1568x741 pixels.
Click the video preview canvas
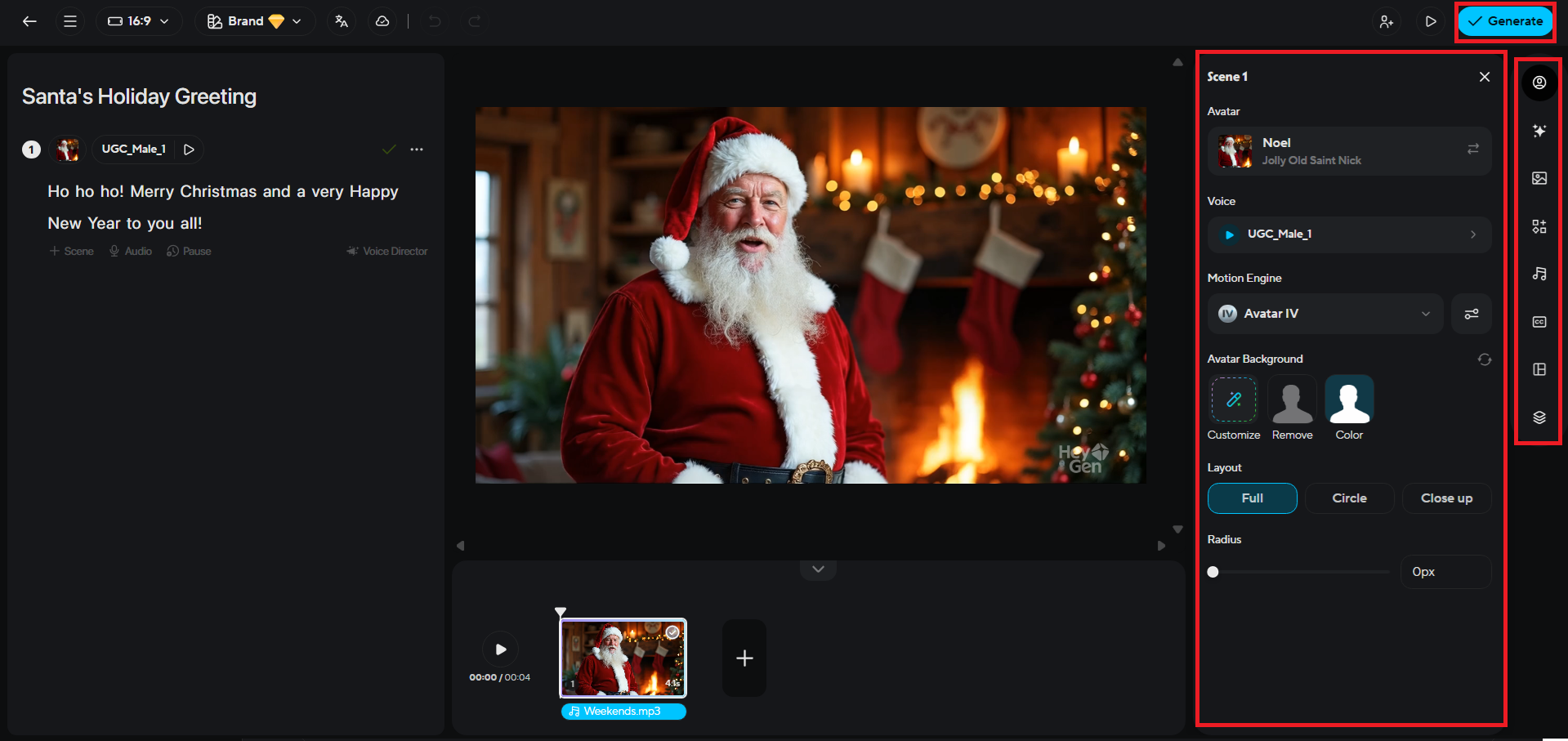click(x=811, y=295)
